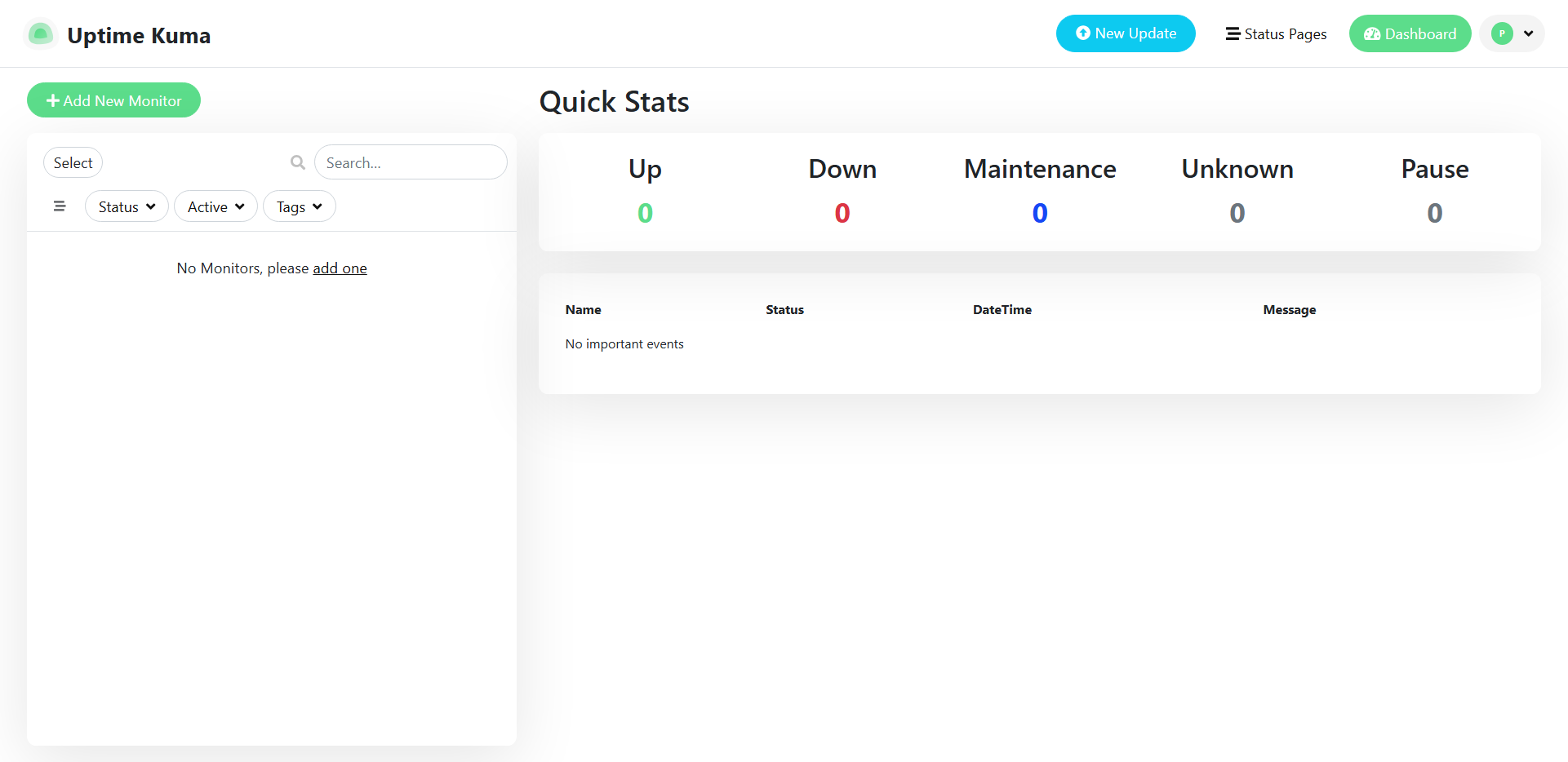Open the Status Pages menu item

point(1276,33)
